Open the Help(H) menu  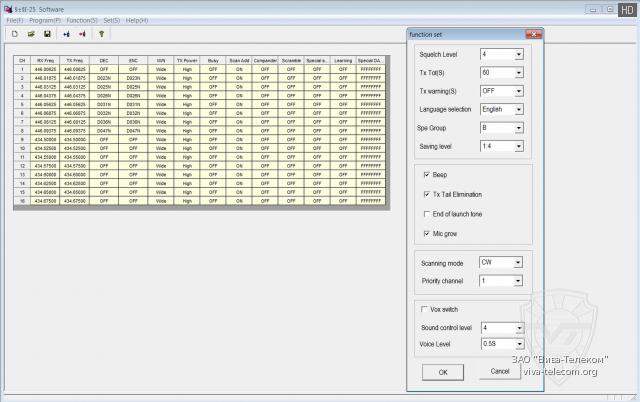pyautogui.click(x=137, y=20)
